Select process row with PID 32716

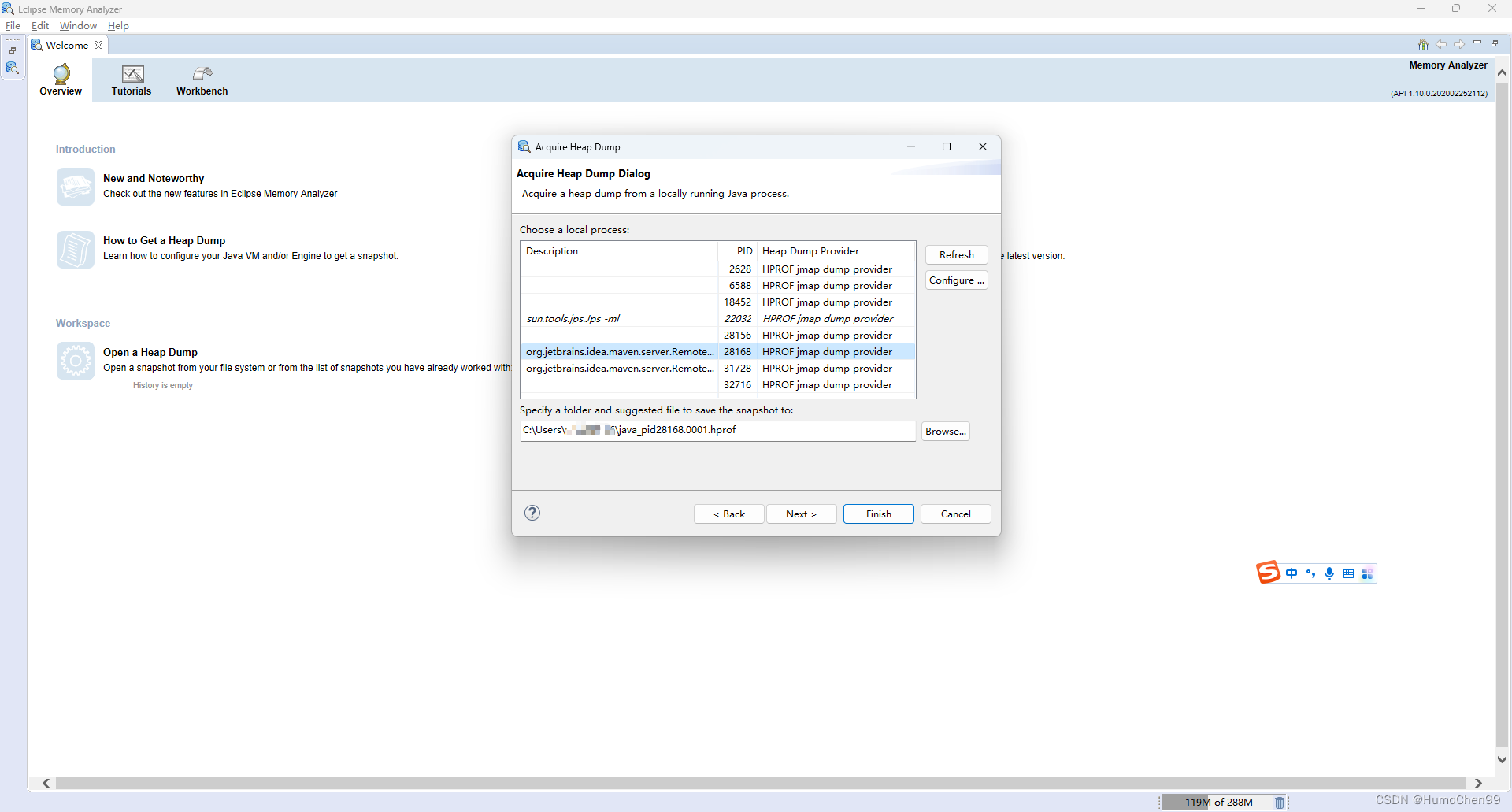[x=717, y=384]
